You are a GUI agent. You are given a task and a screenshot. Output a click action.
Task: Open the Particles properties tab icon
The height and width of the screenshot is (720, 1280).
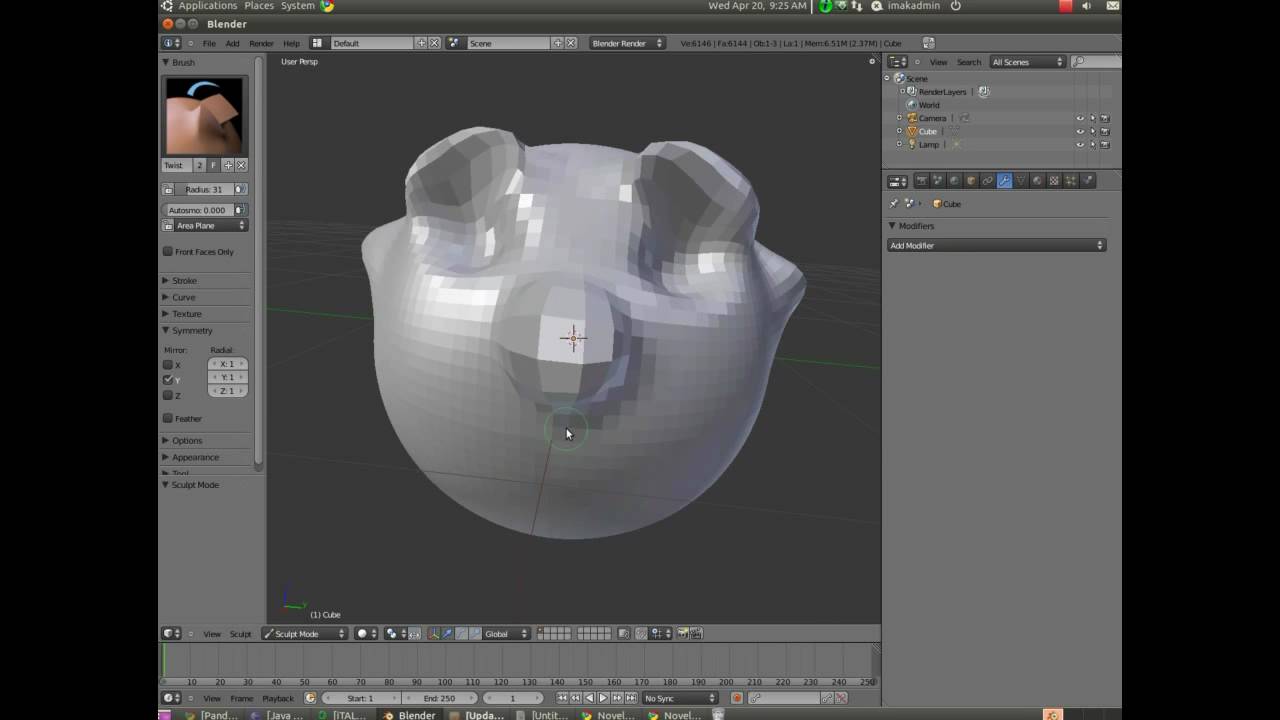[x=1071, y=181]
